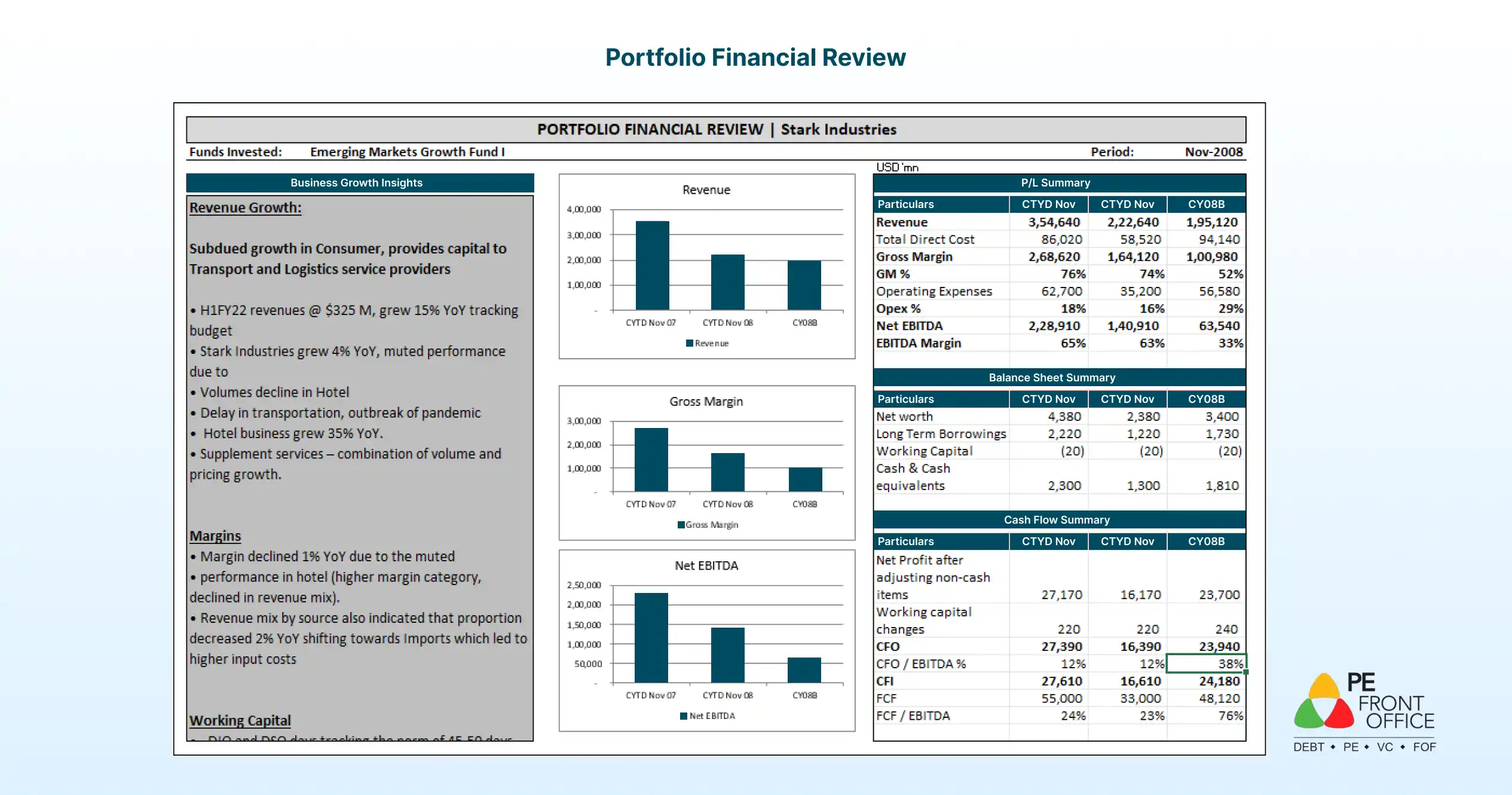1512x795 pixels.
Task: Select the Margins heading
Action: 215,536
